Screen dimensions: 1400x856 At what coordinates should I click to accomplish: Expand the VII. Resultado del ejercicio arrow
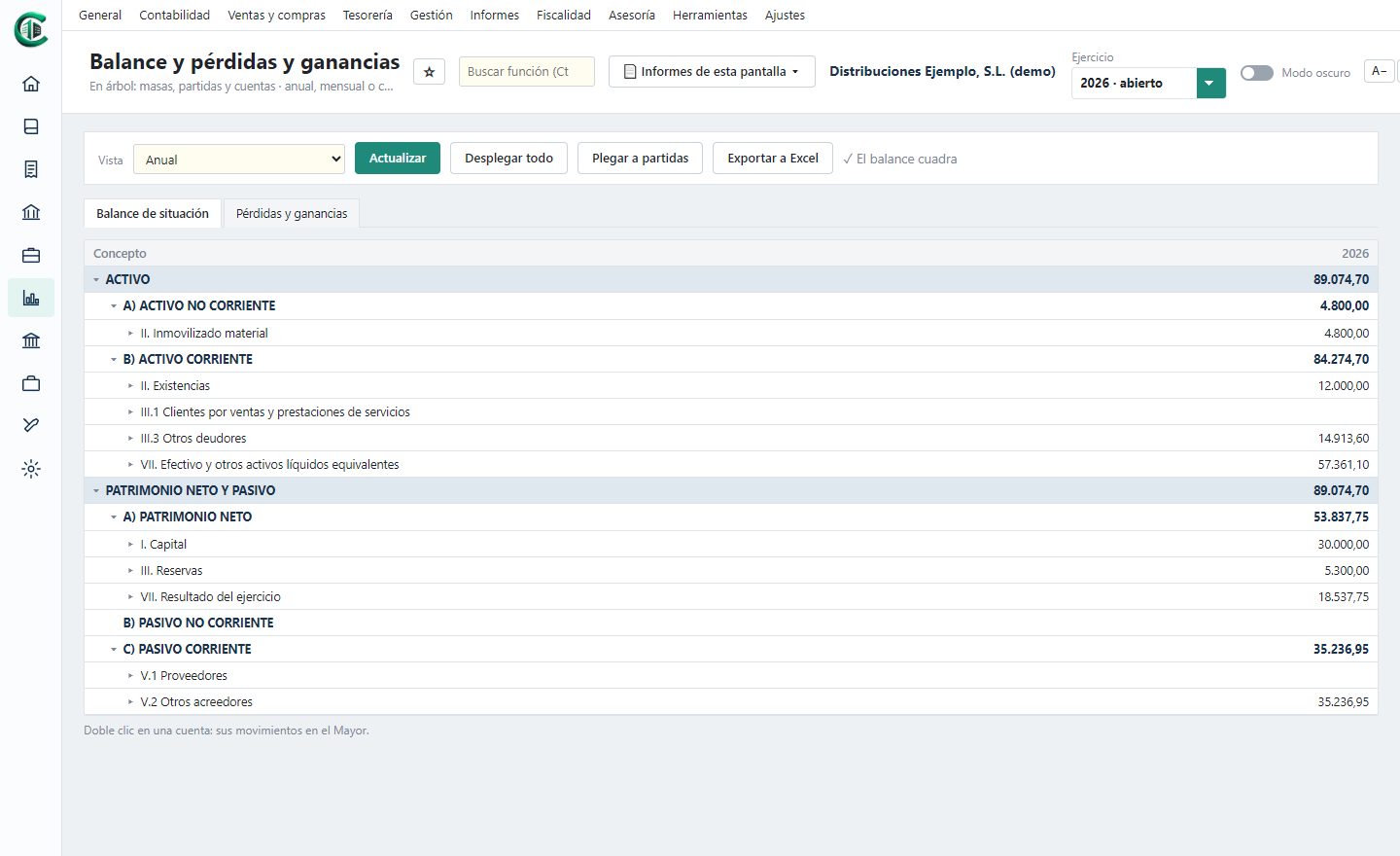click(x=131, y=597)
